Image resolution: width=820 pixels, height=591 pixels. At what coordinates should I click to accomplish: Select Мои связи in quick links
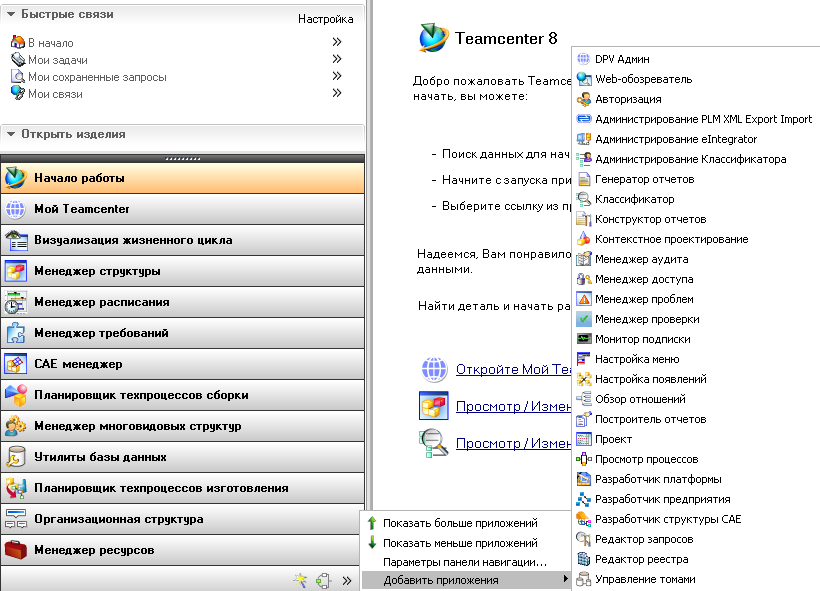[x=55, y=94]
